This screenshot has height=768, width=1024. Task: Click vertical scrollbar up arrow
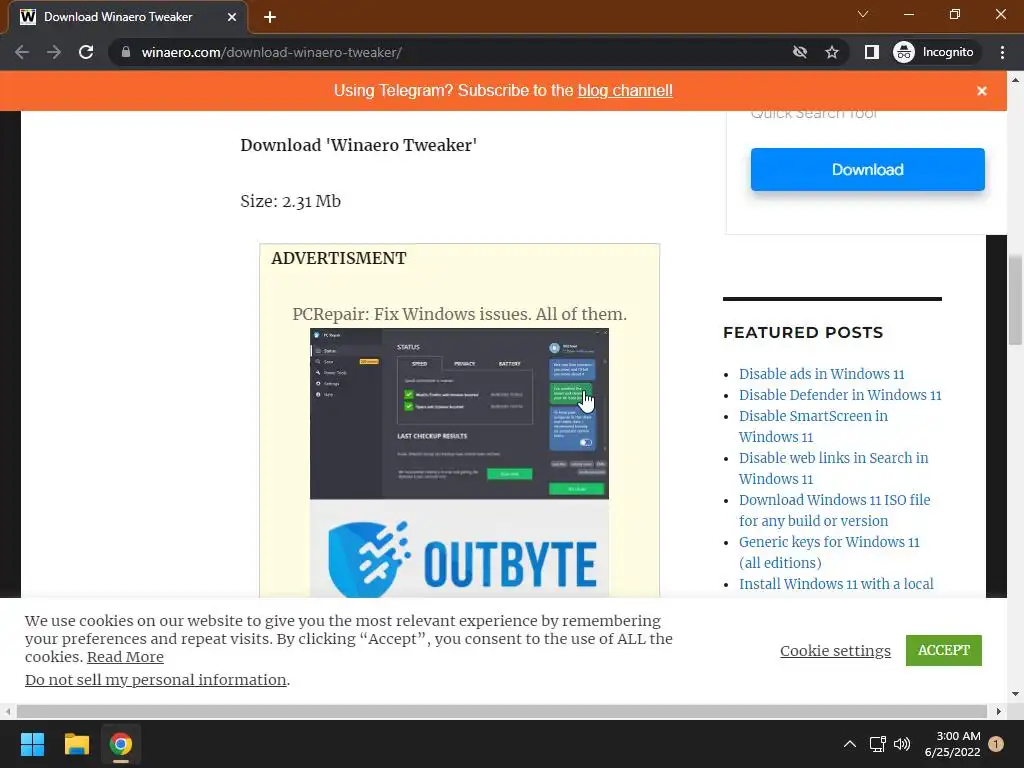coord(1016,80)
